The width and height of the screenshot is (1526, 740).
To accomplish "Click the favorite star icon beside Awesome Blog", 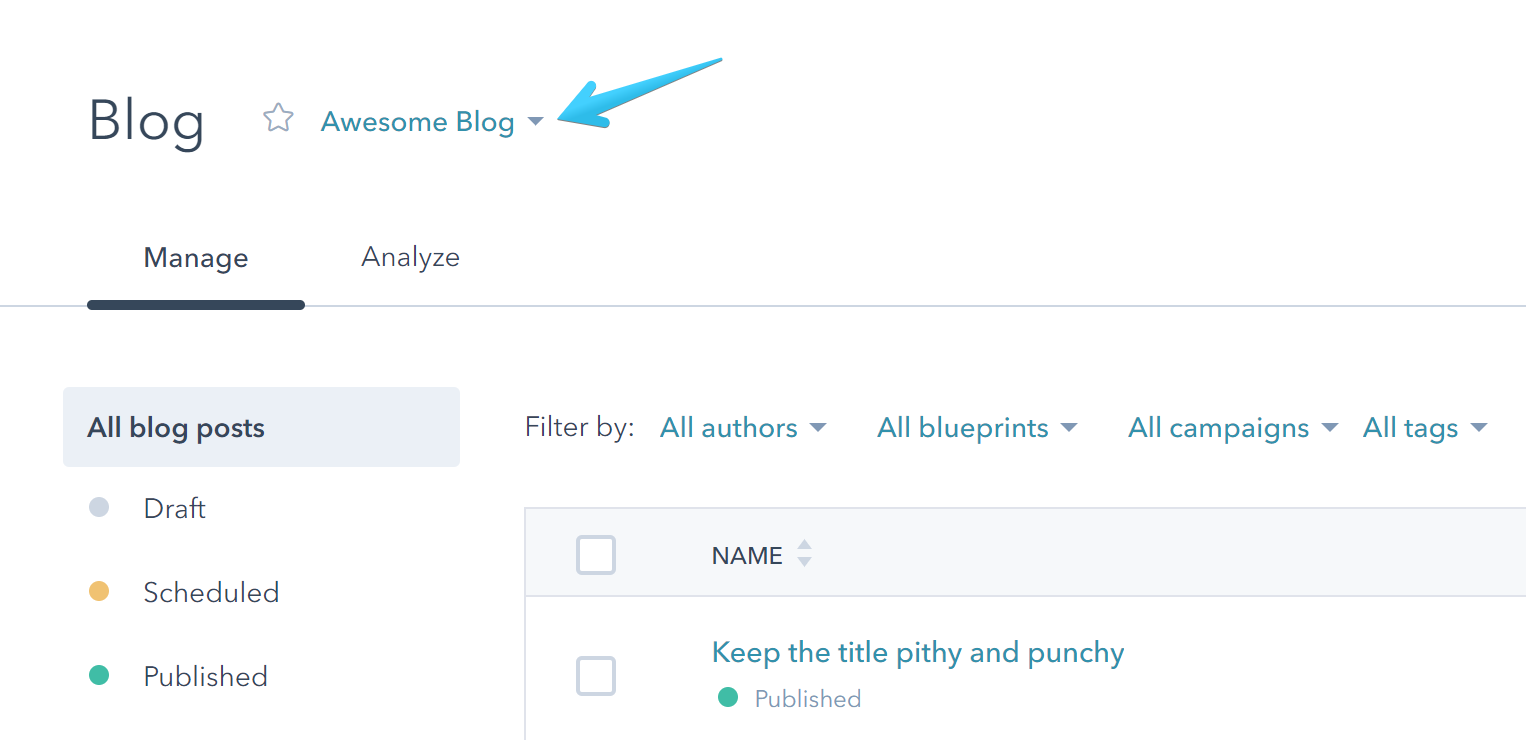I will 278,119.
